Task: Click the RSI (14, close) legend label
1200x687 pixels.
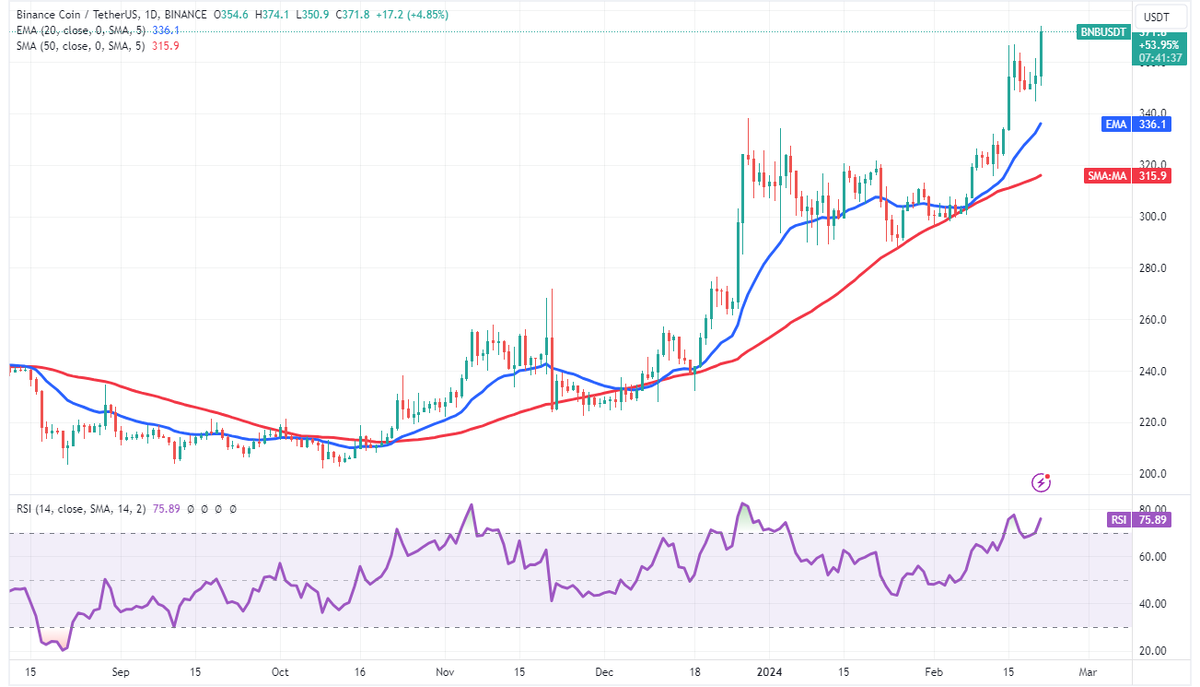Action: click(81, 509)
